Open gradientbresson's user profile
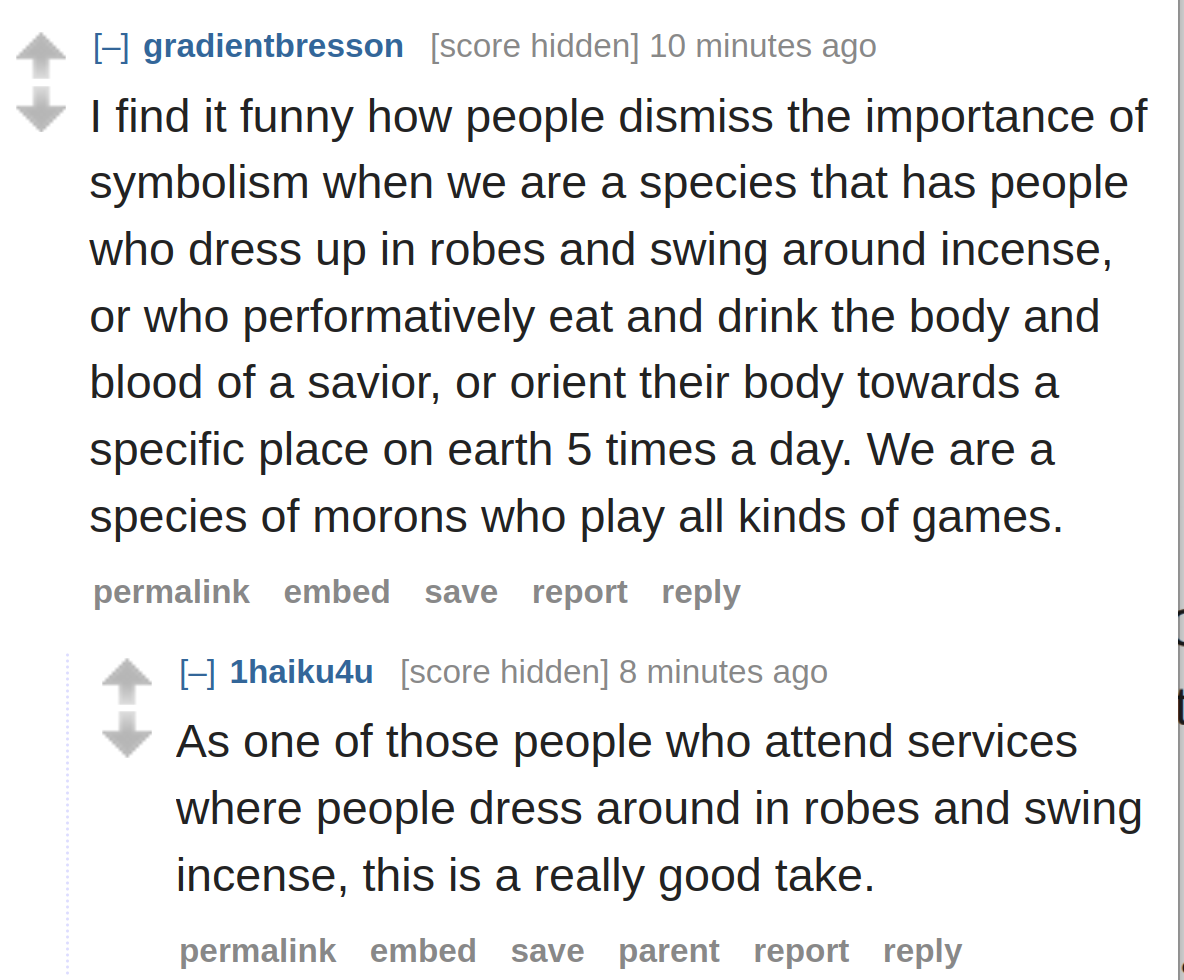This screenshot has width=1184, height=980. [x=273, y=46]
